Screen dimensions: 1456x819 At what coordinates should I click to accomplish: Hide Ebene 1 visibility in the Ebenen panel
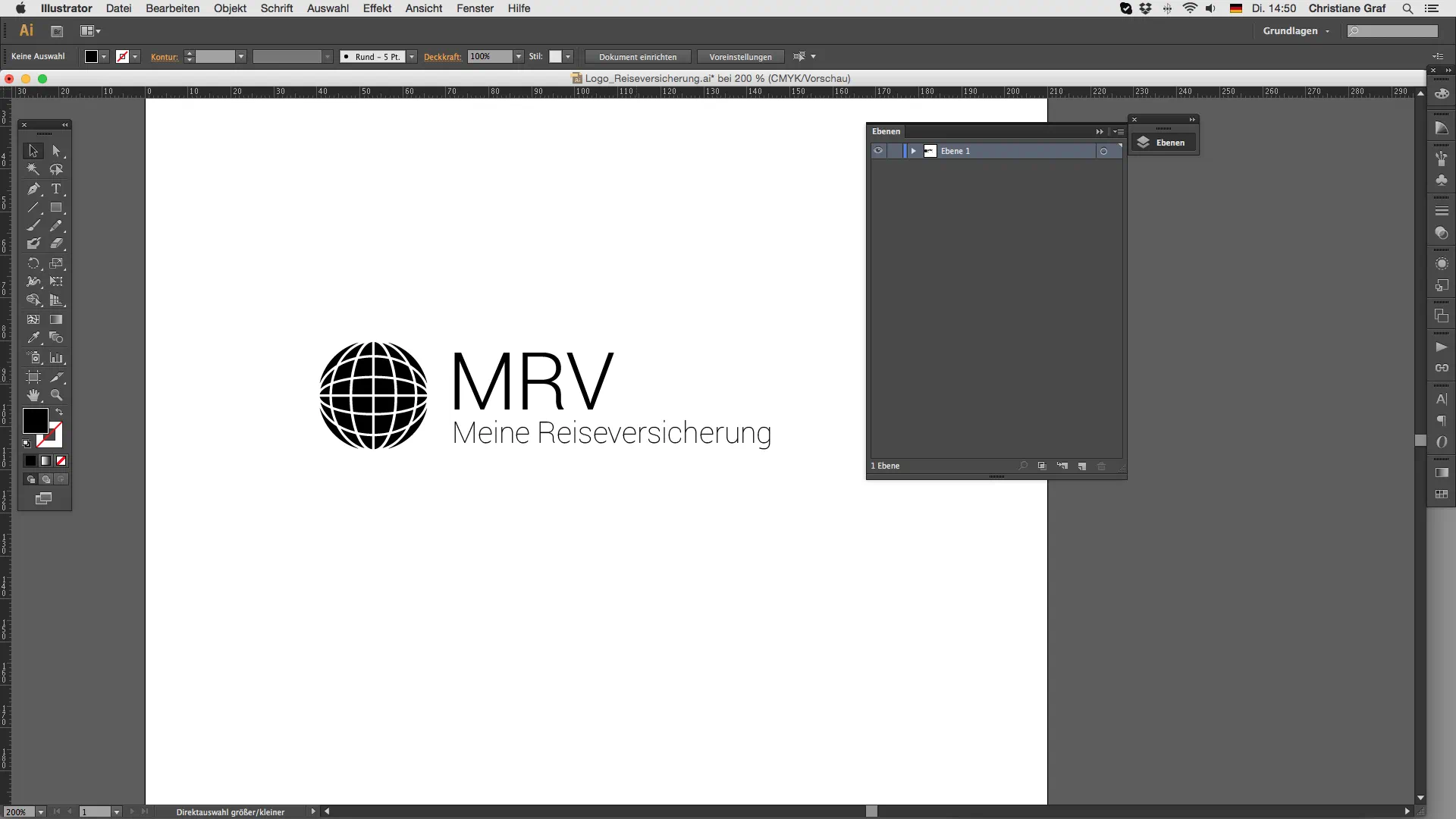[x=879, y=151]
